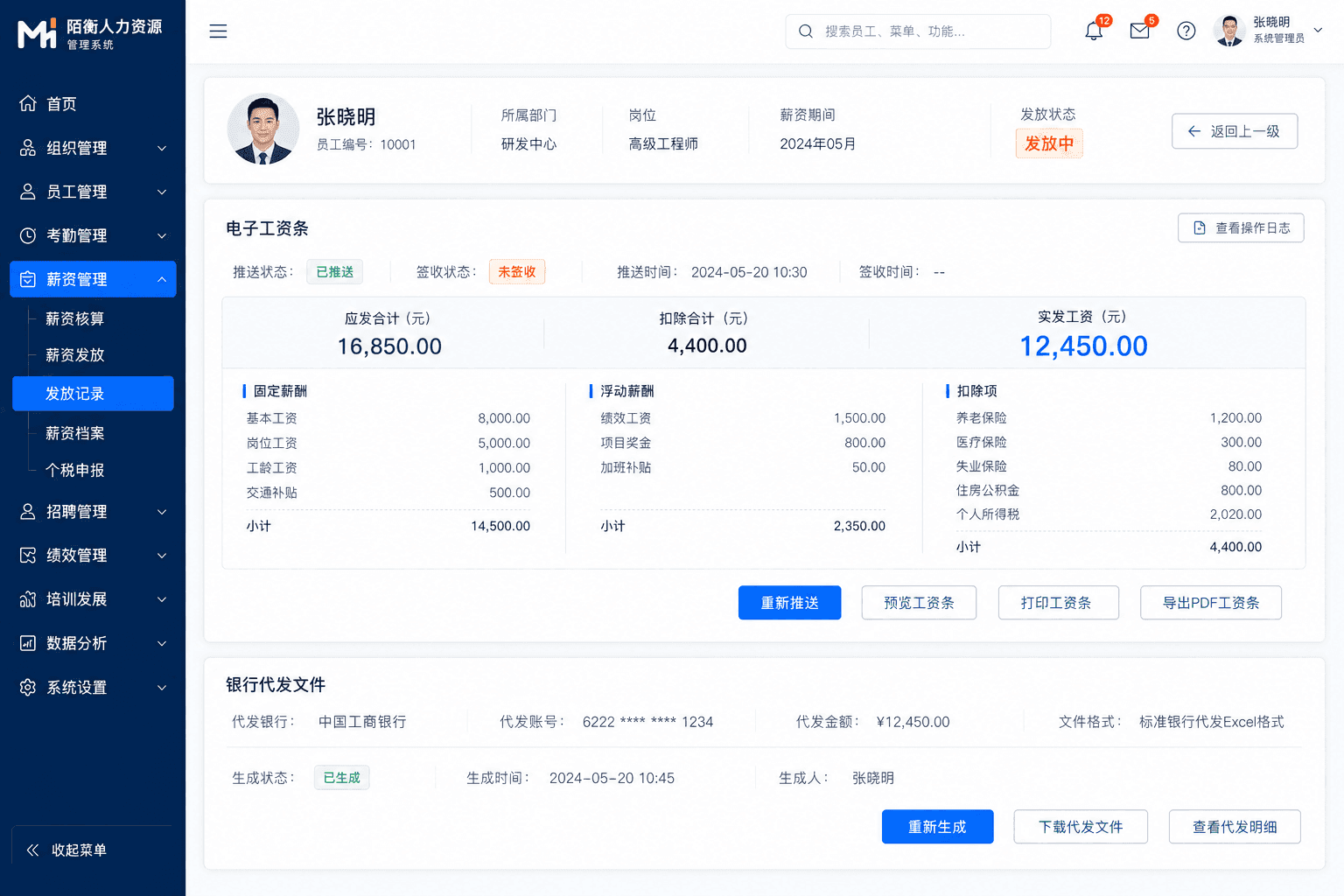Click the 招聘管理 recruiting icon
1344x896 pixels.
coord(28,512)
